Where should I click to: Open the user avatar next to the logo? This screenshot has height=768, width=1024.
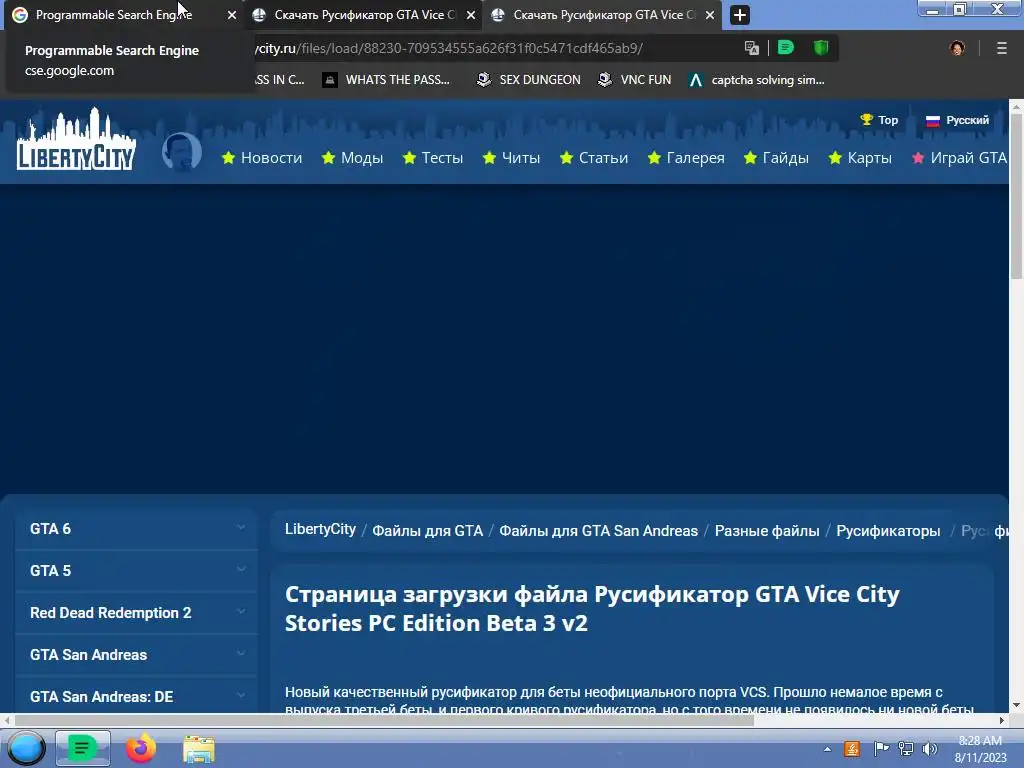(182, 152)
